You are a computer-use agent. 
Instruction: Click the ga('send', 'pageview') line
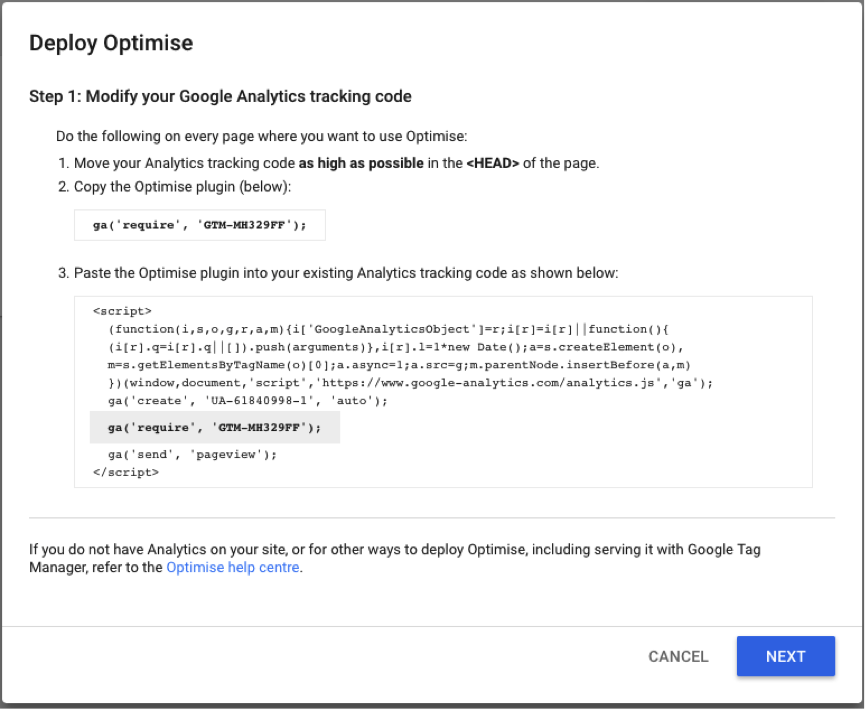click(193, 454)
